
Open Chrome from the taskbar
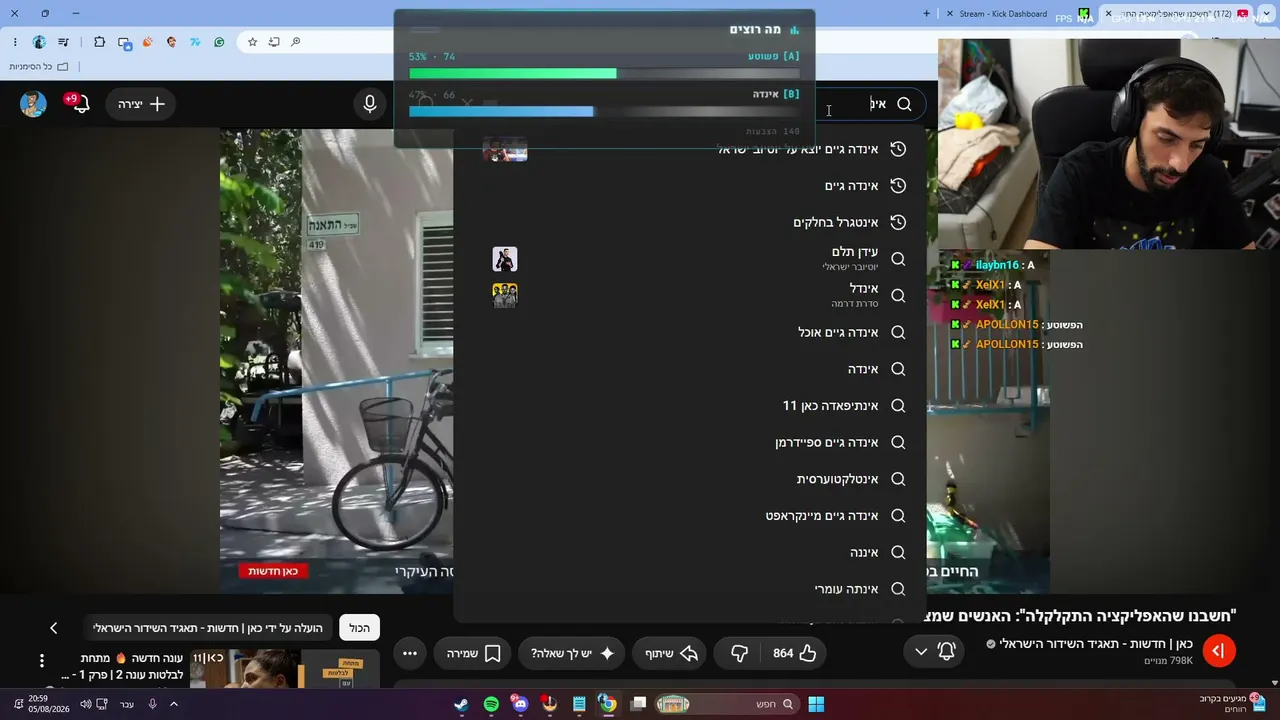[607, 704]
